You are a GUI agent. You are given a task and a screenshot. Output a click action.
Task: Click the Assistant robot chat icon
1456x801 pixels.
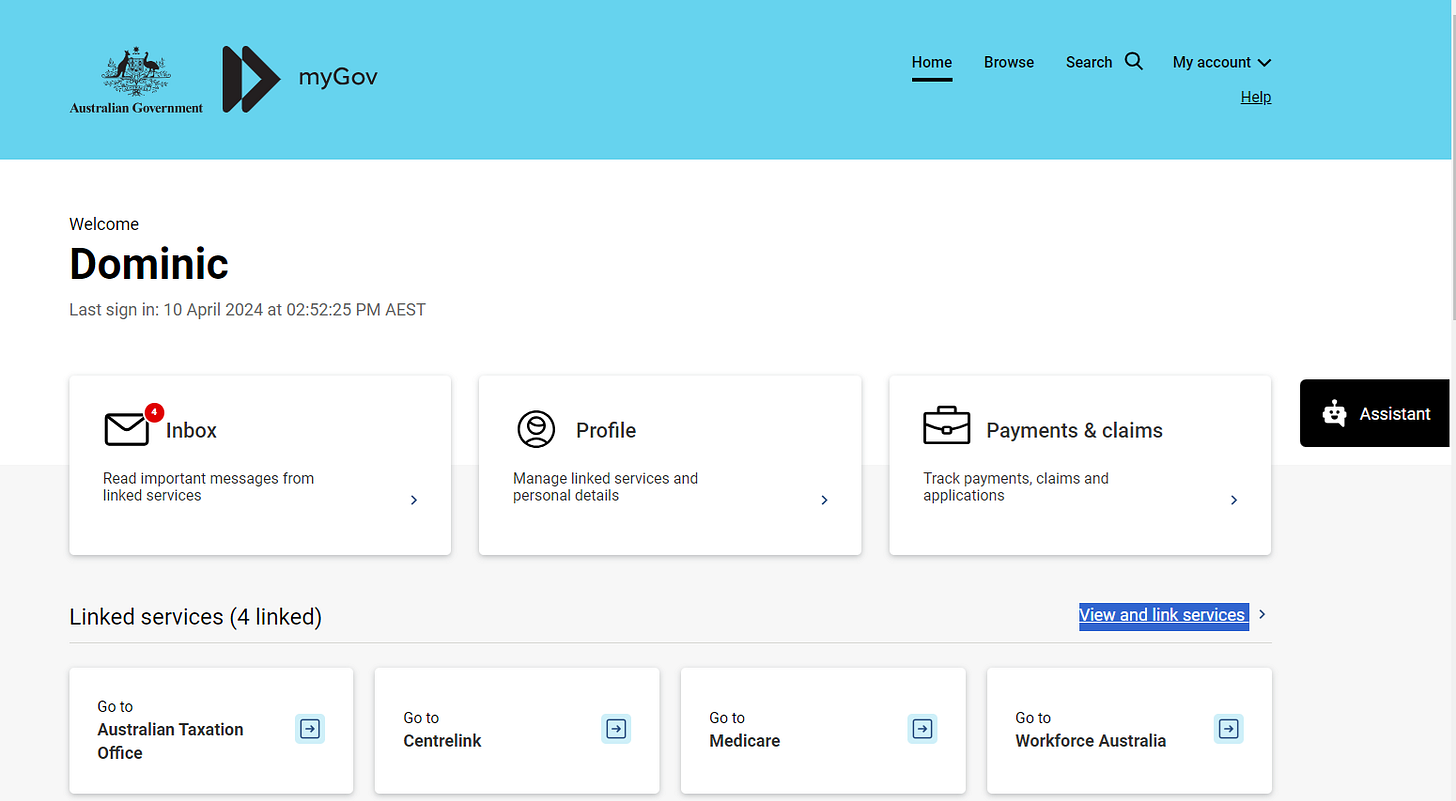pyautogui.click(x=1334, y=413)
